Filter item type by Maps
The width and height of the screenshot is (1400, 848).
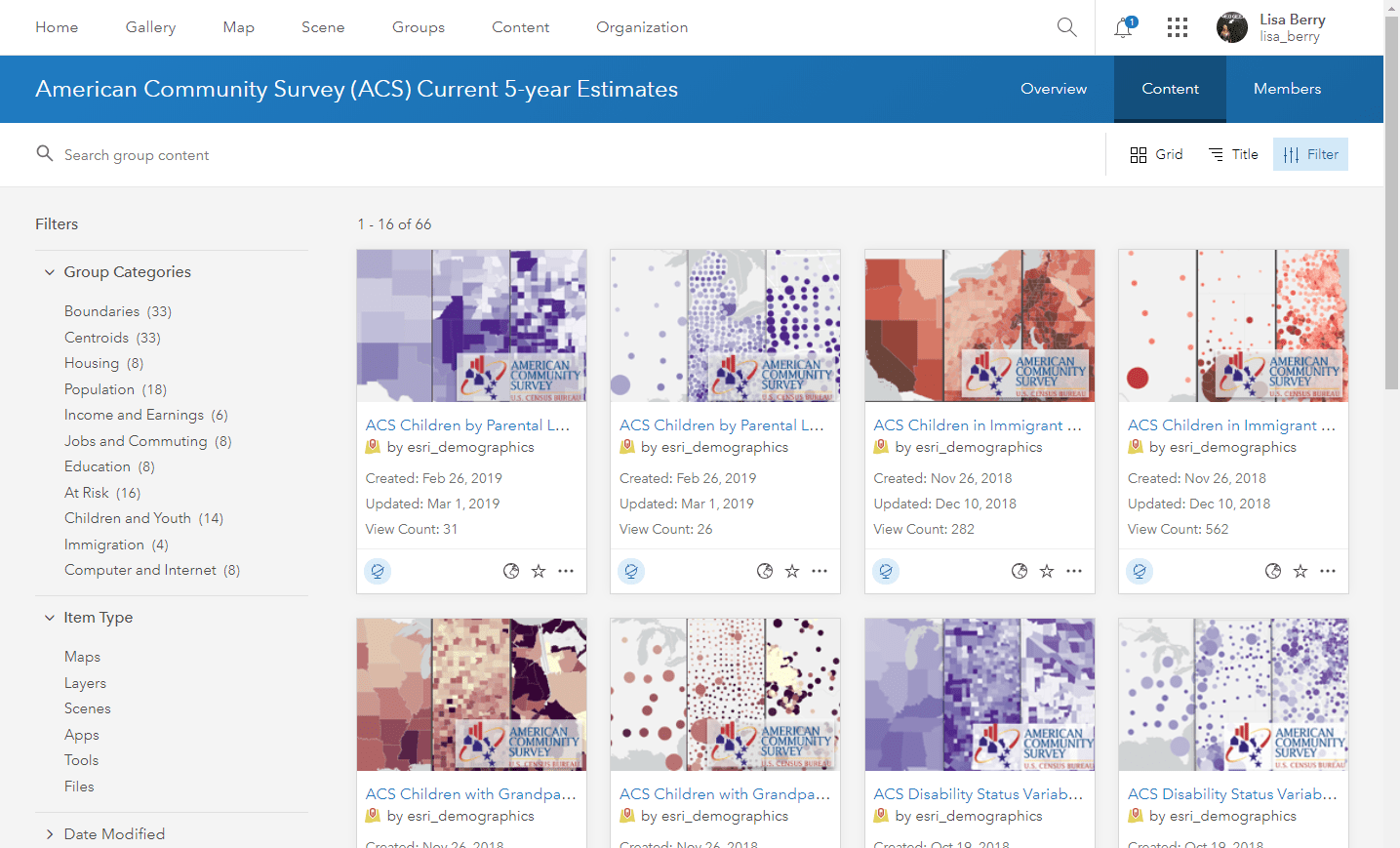(82, 657)
